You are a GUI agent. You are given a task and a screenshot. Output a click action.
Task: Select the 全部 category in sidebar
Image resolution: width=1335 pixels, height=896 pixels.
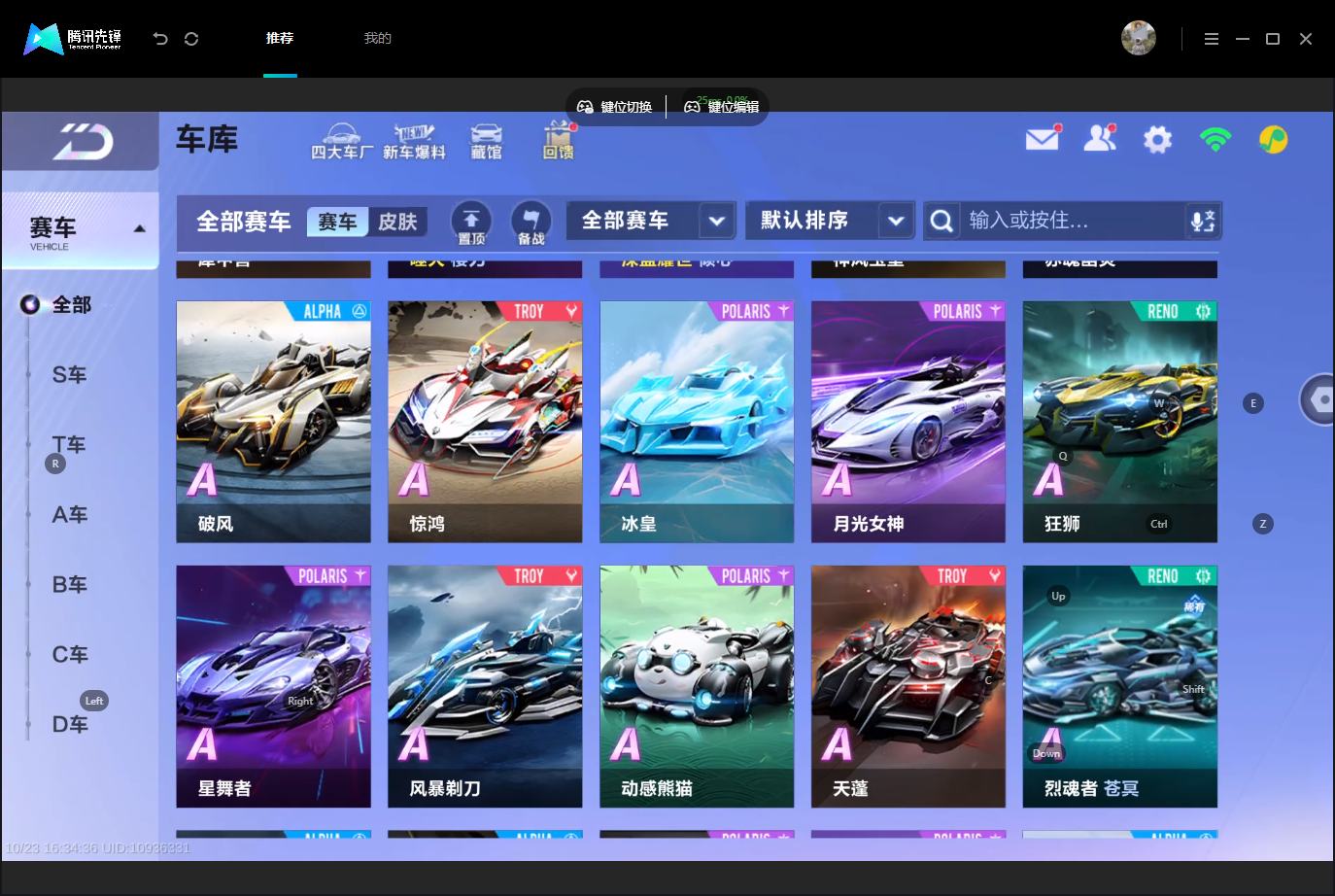[71, 305]
